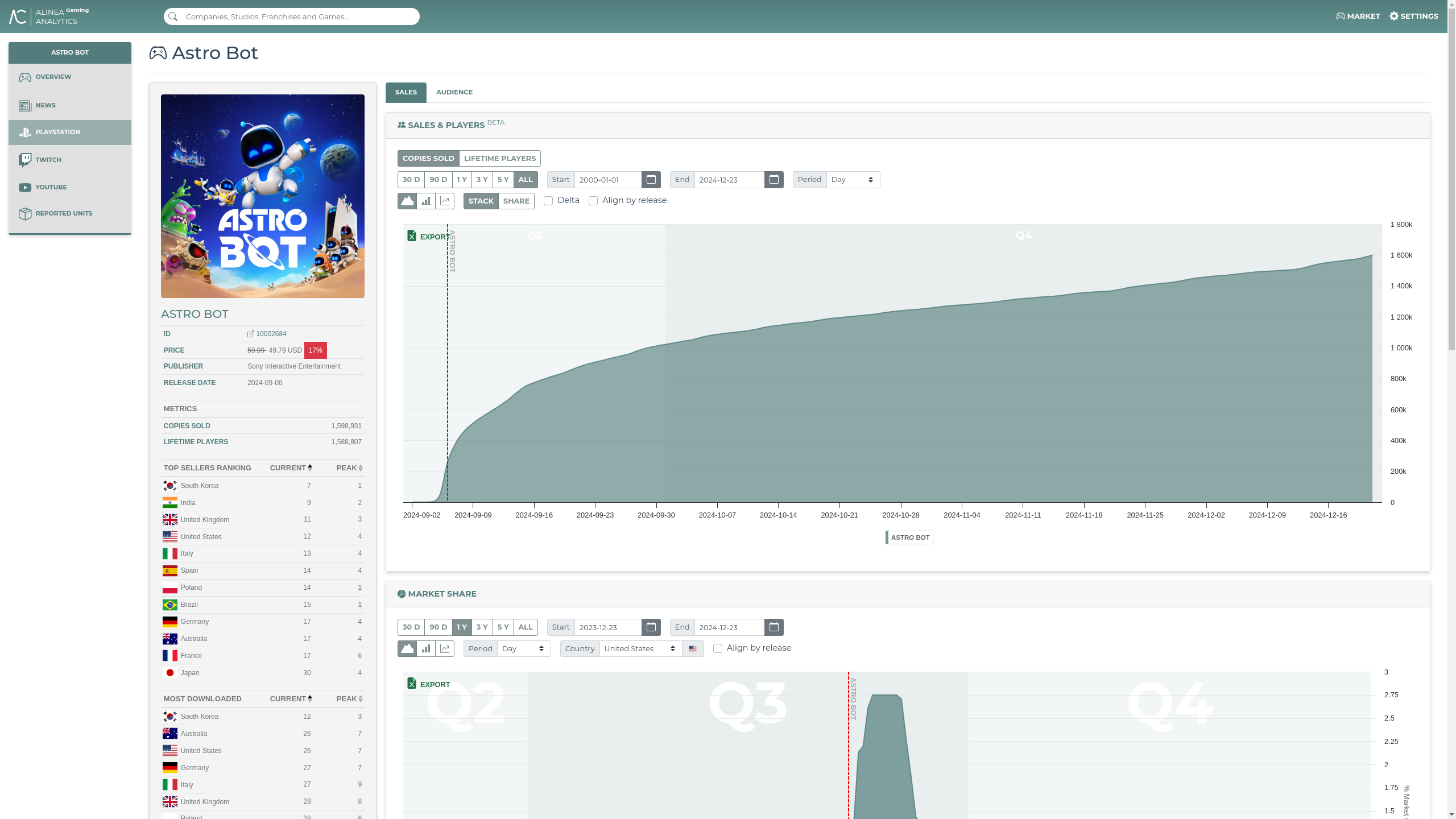This screenshot has height=819, width=1456.
Task: Switch to the Sales tab
Action: pyautogui.click(x=406, y=92)
